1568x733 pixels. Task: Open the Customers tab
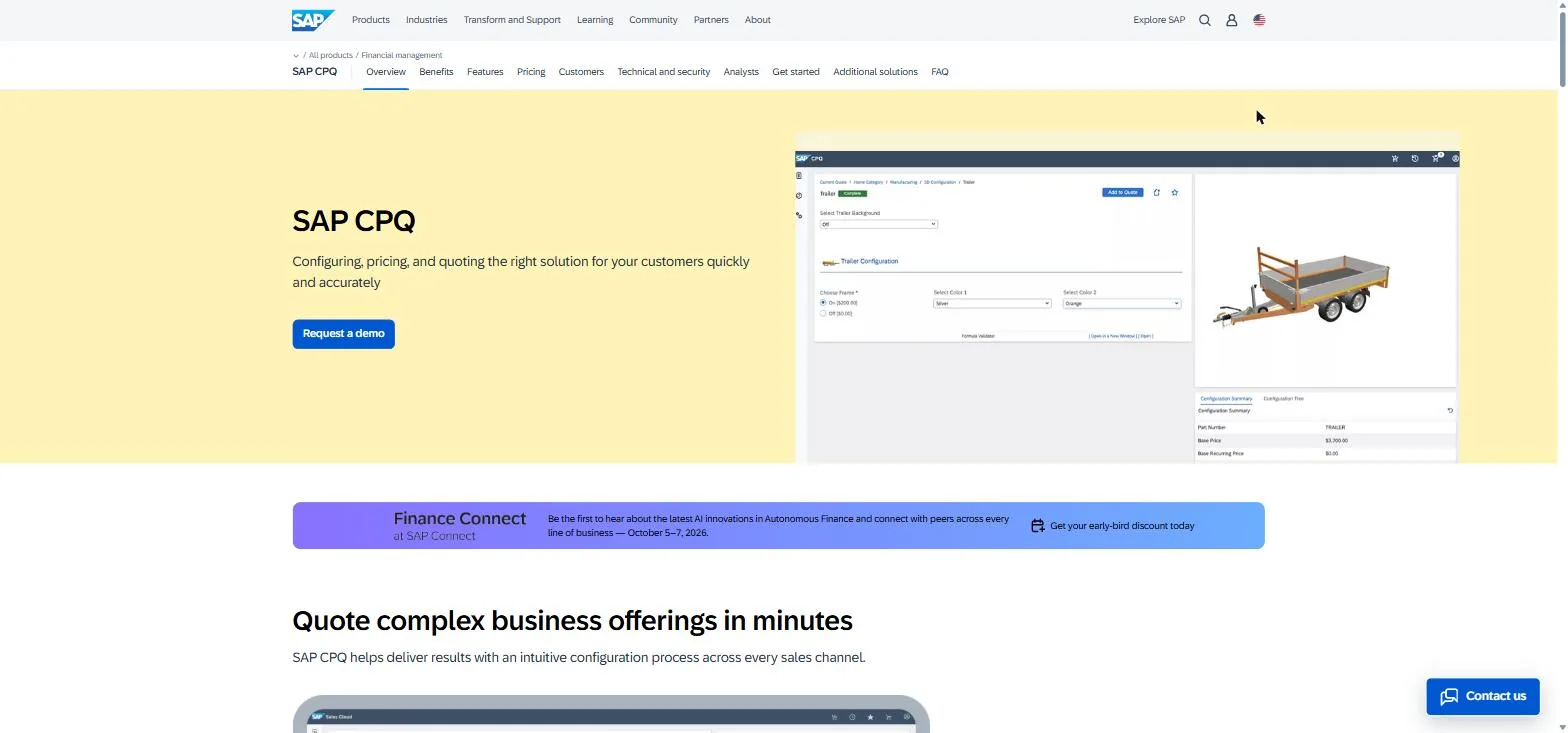tap(581, 72)
